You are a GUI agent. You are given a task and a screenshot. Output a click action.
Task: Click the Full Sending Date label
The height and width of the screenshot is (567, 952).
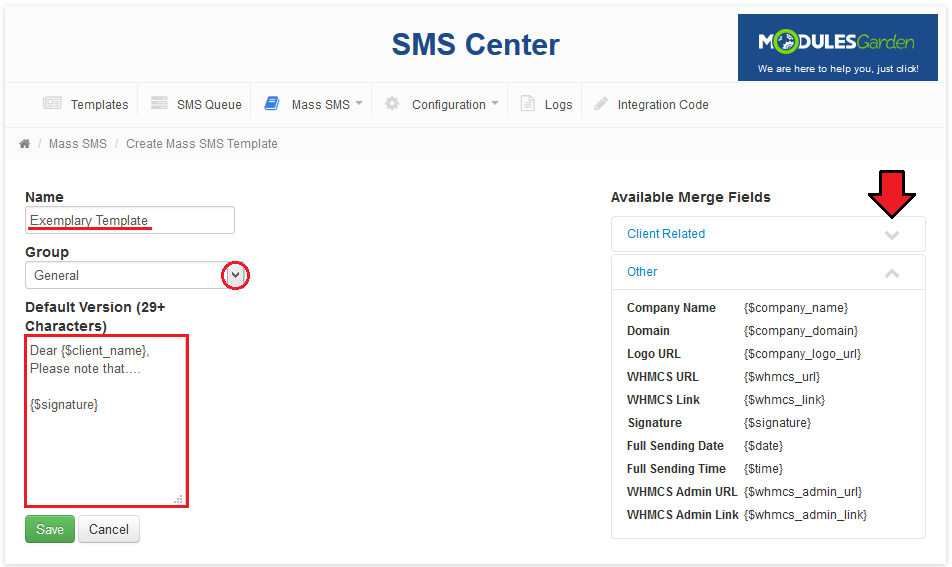[x=675, y=446]
